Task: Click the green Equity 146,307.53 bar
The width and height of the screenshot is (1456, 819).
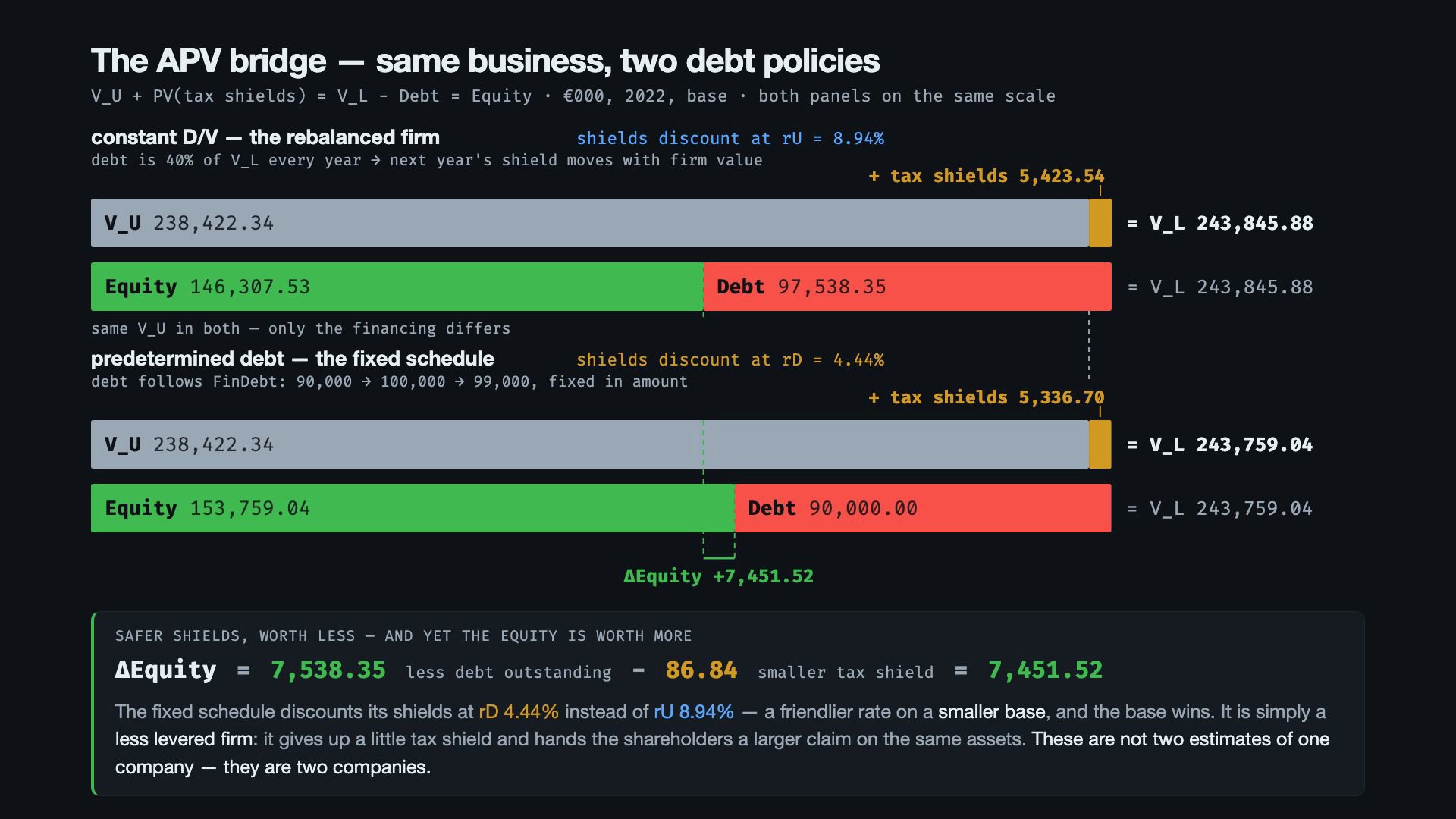Action: 397,287
